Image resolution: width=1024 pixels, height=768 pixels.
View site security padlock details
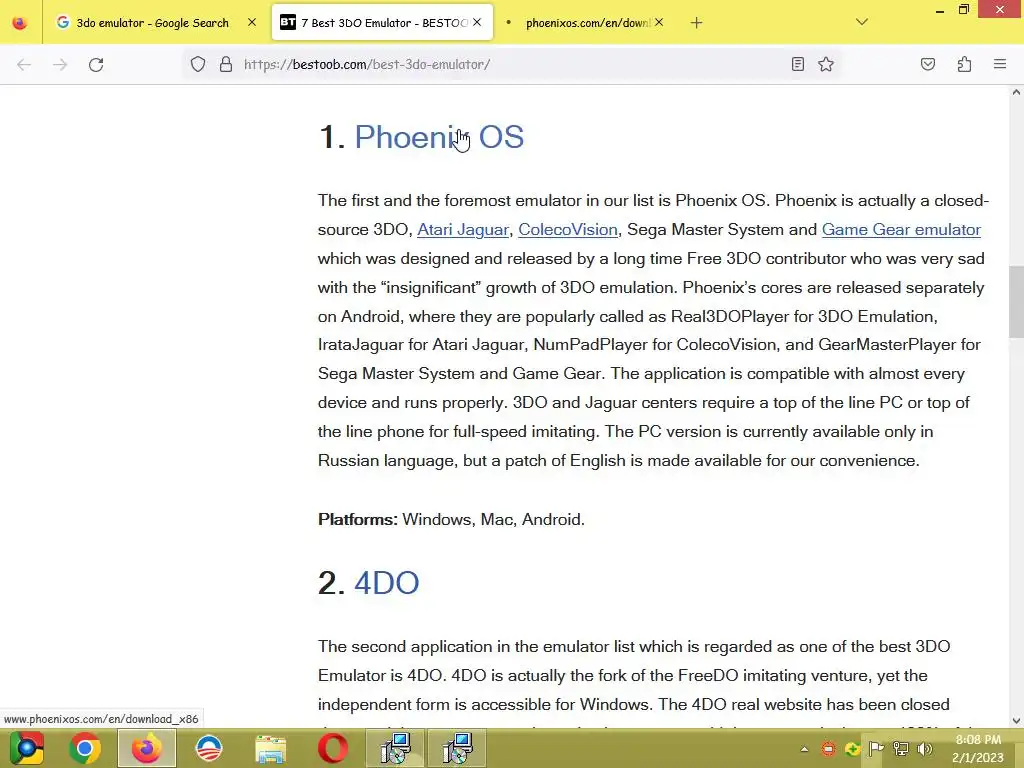tap(226, 64)
